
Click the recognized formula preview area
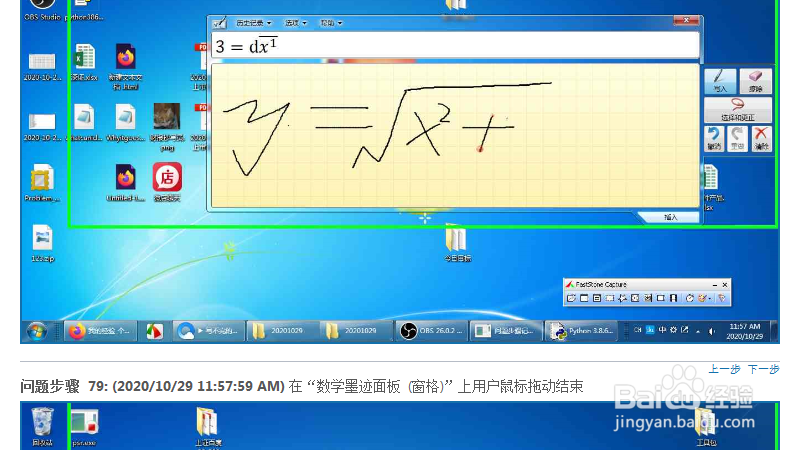pos(455,46)
